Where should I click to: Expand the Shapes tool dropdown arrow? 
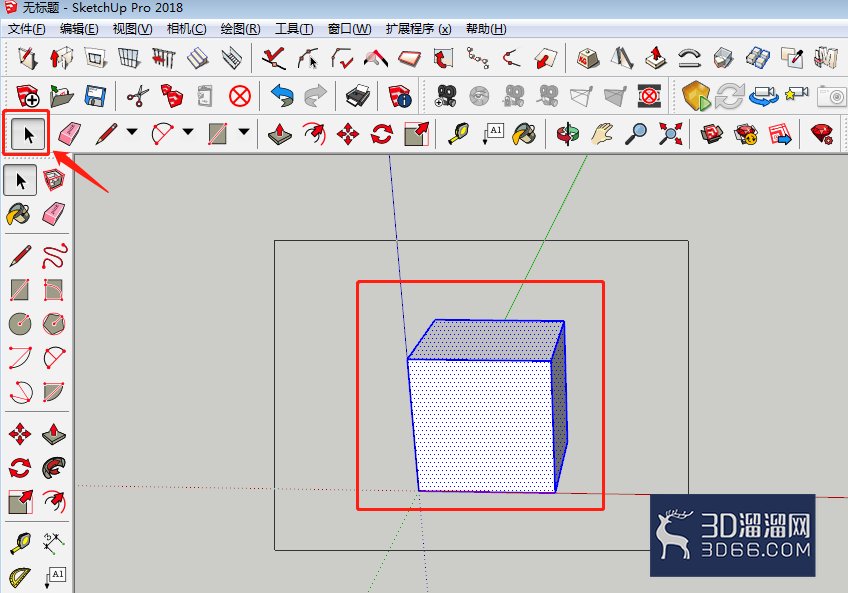tap(244, 131)
